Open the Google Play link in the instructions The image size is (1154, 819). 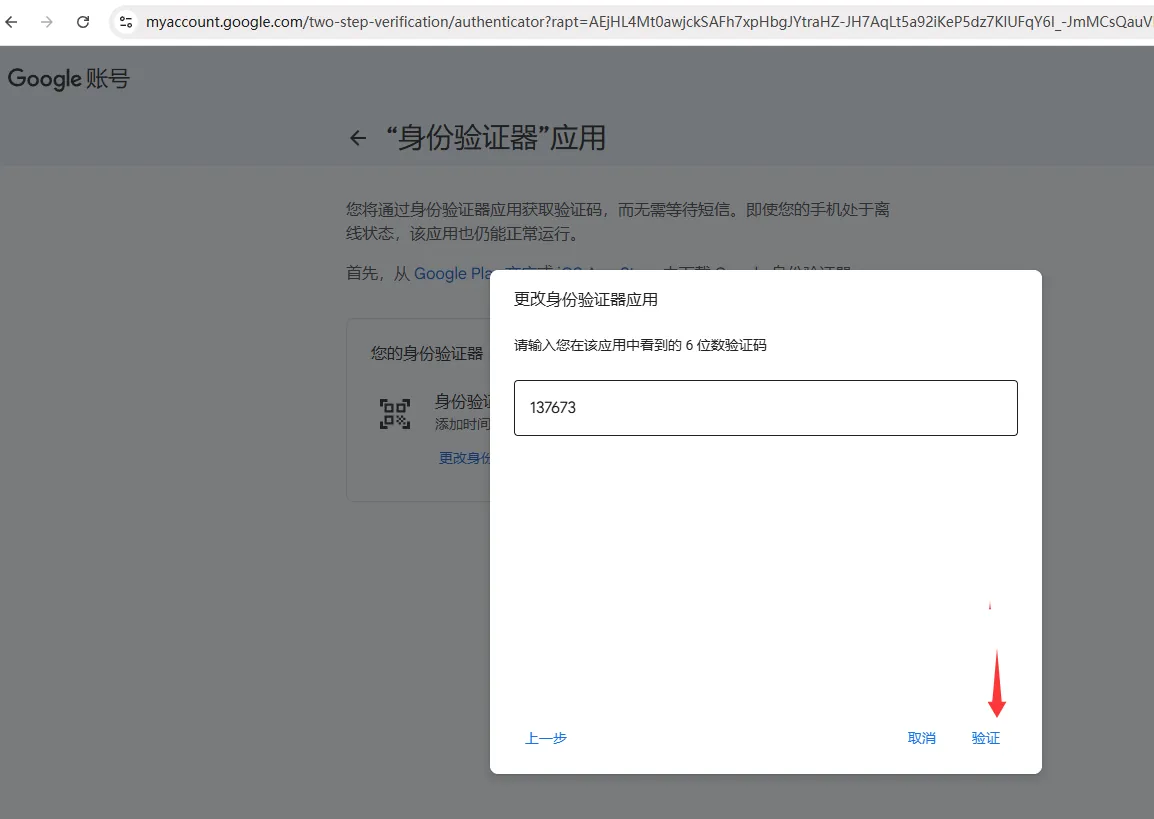452,274
